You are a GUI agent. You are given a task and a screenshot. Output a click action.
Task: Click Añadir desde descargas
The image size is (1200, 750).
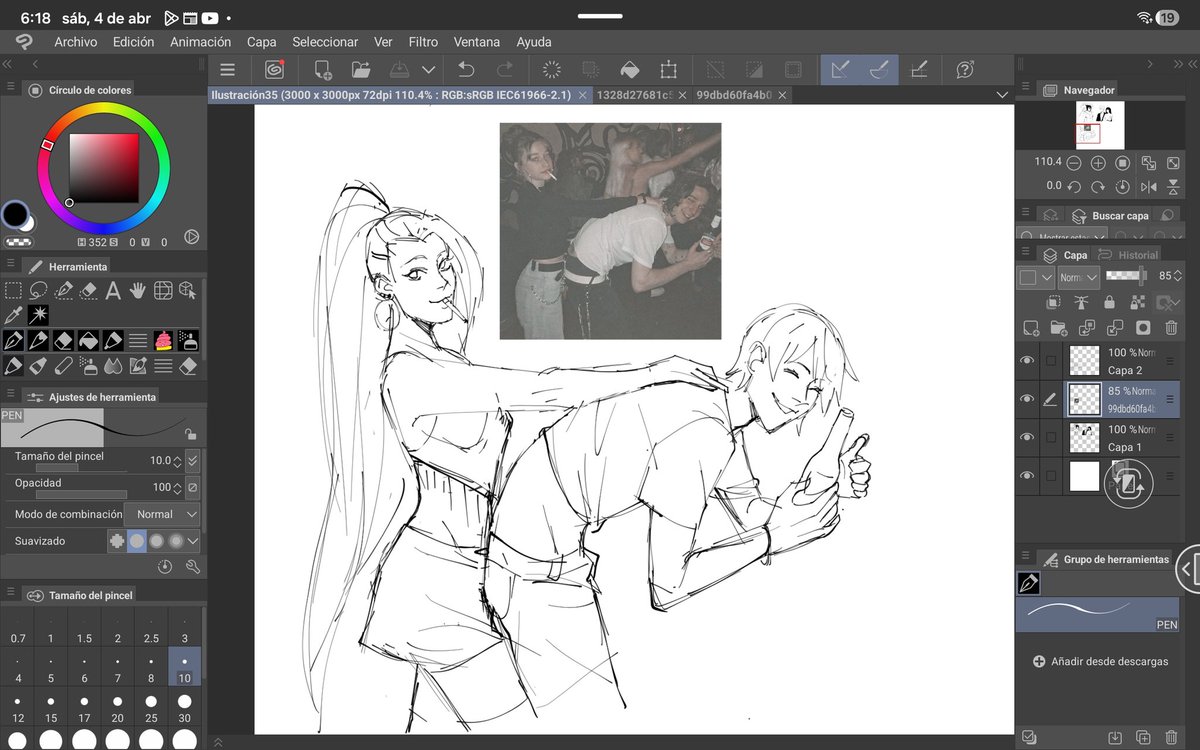point(1100,661)
